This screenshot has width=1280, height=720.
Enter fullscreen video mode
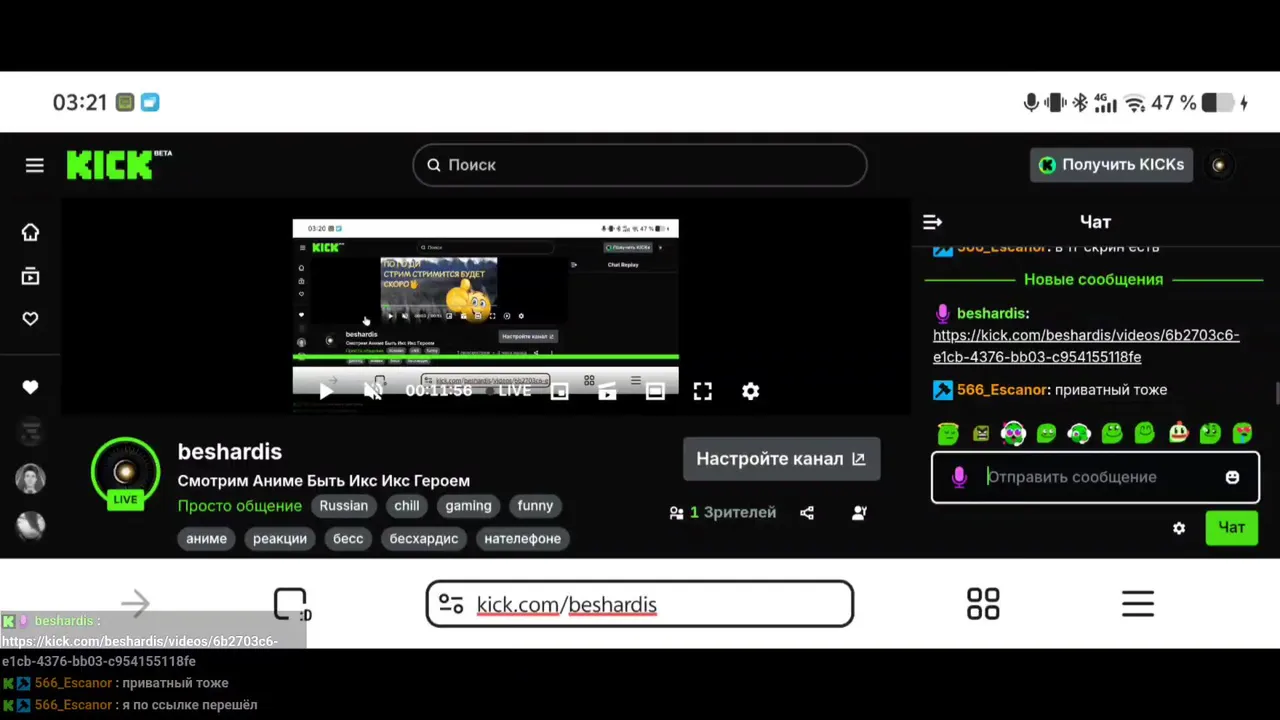pyautogui.click(x=703, y=391)
